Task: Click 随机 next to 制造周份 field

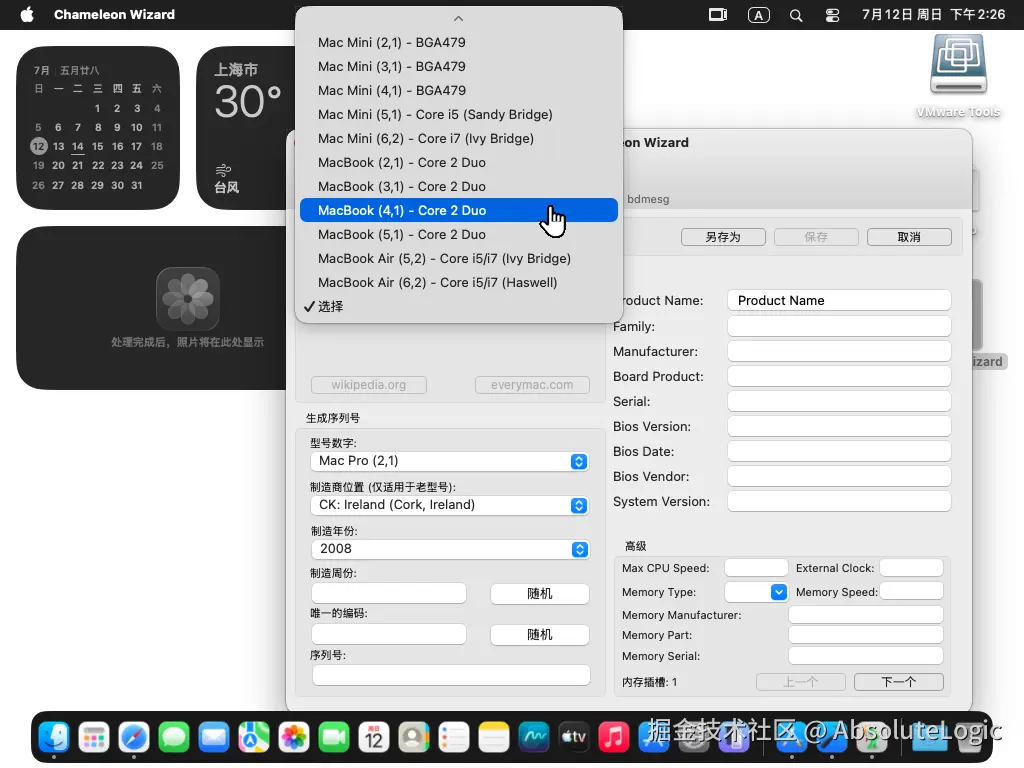Action: pyautogui.click(x=540, y=594)
